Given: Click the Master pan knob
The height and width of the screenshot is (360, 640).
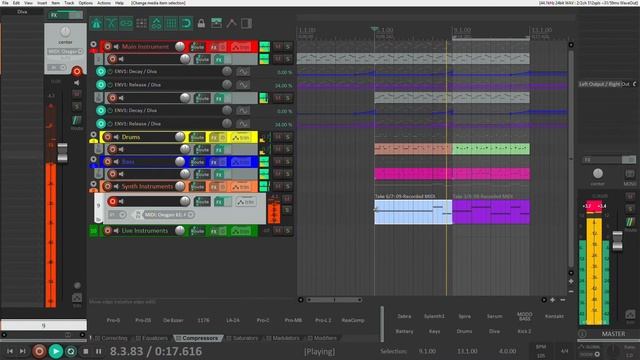Looking at the screenshot, I should pos(598,174).
